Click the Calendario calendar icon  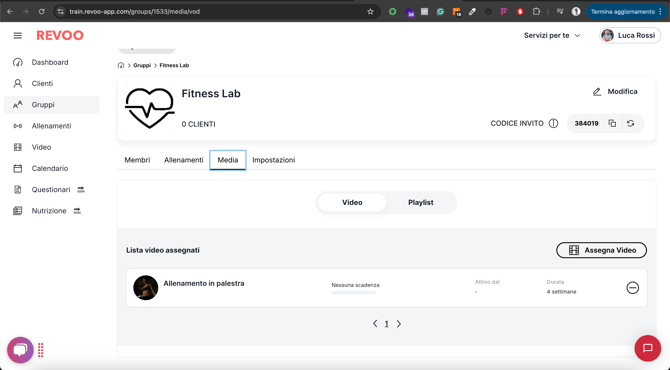pos(18,168)
